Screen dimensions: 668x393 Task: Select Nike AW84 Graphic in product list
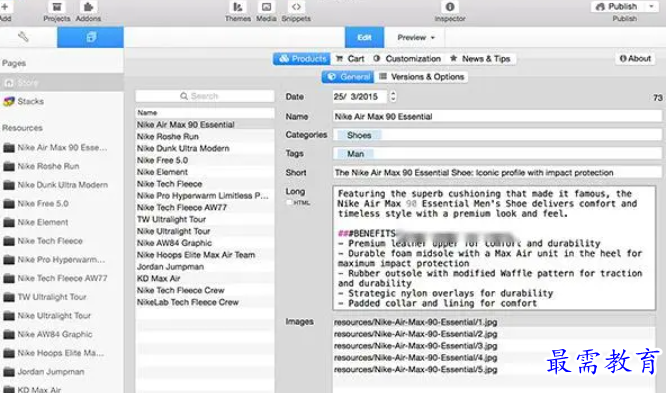tap(205, 243)
